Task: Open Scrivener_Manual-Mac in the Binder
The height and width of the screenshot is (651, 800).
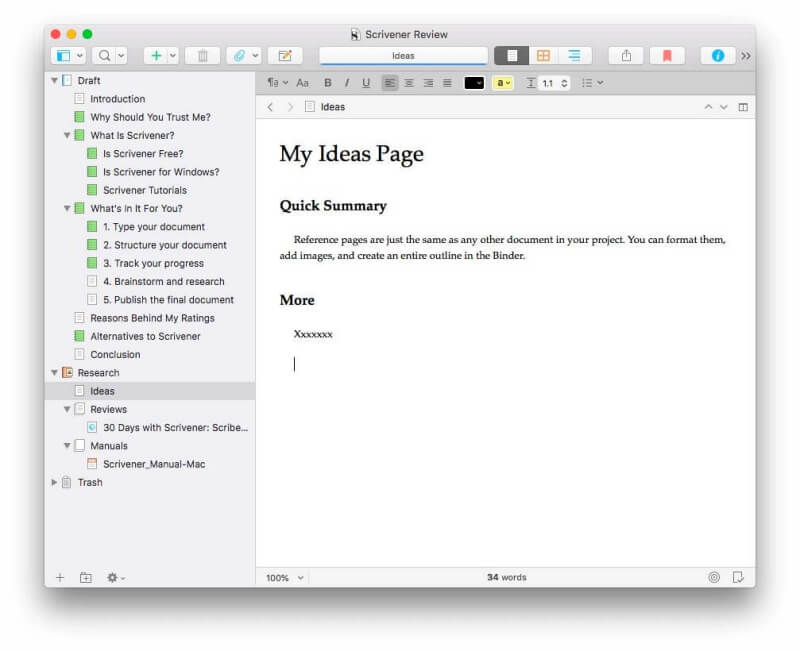Action: click(x=154, y=464)
